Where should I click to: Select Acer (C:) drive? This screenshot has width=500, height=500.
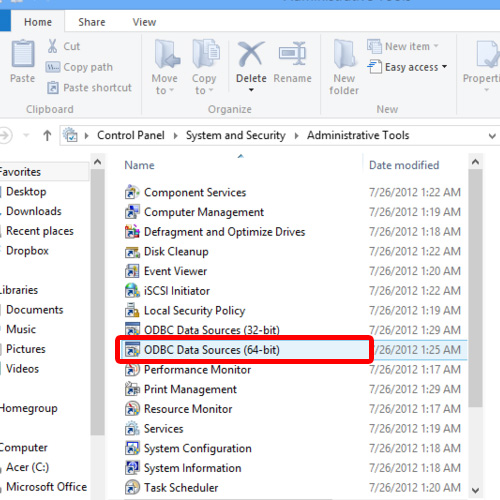click(27, 467)
